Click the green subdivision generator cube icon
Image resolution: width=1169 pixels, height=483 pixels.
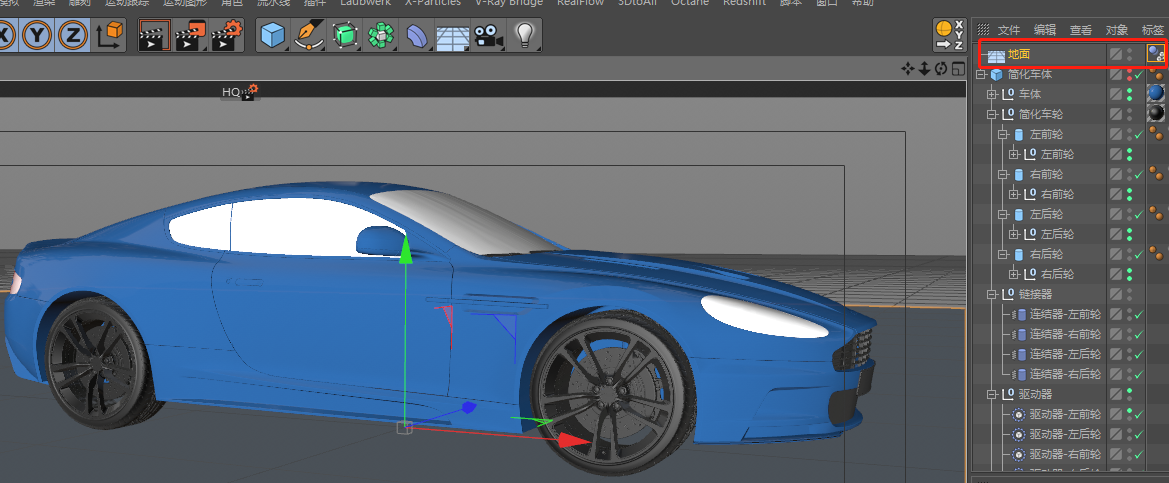(344, 34)
